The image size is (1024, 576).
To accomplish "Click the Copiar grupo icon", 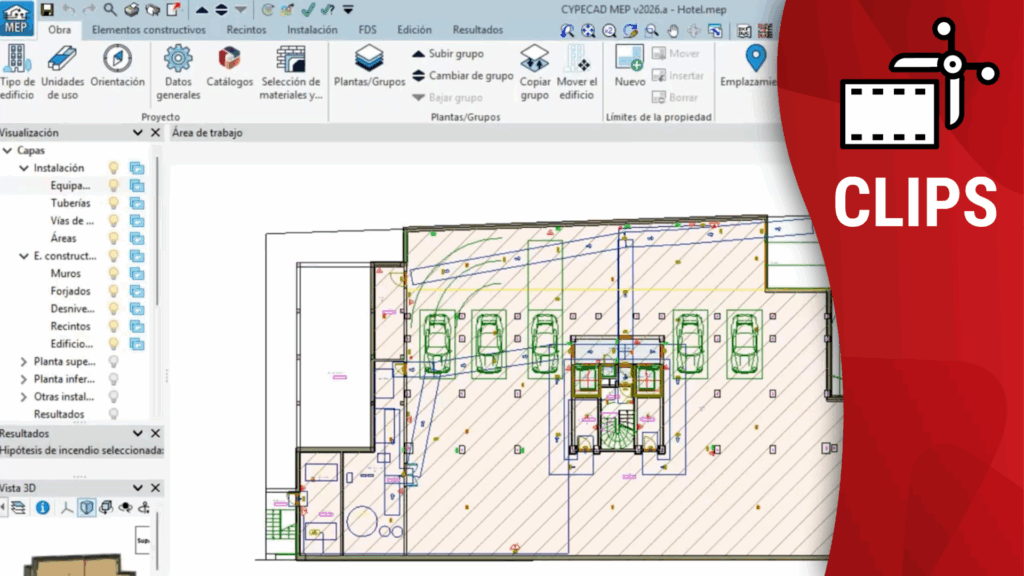I will pos(535,60).
